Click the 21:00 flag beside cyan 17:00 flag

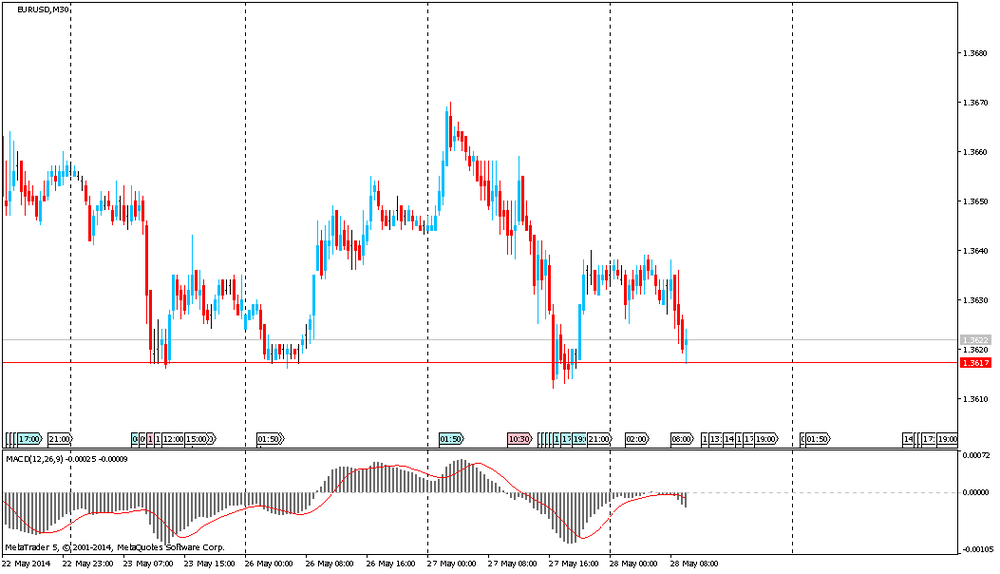click(59, 438)
